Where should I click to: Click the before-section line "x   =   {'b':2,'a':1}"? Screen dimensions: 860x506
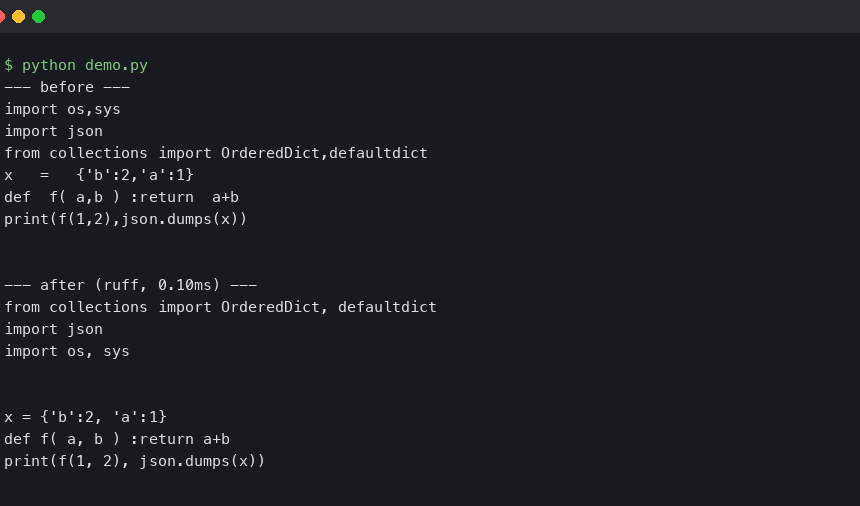click(99, 175)
